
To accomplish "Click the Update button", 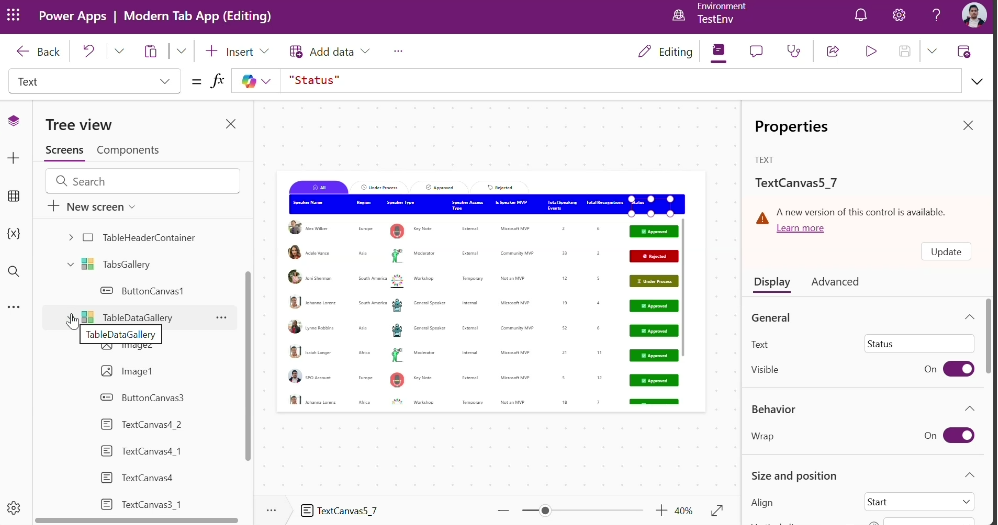I will point(945,252).
